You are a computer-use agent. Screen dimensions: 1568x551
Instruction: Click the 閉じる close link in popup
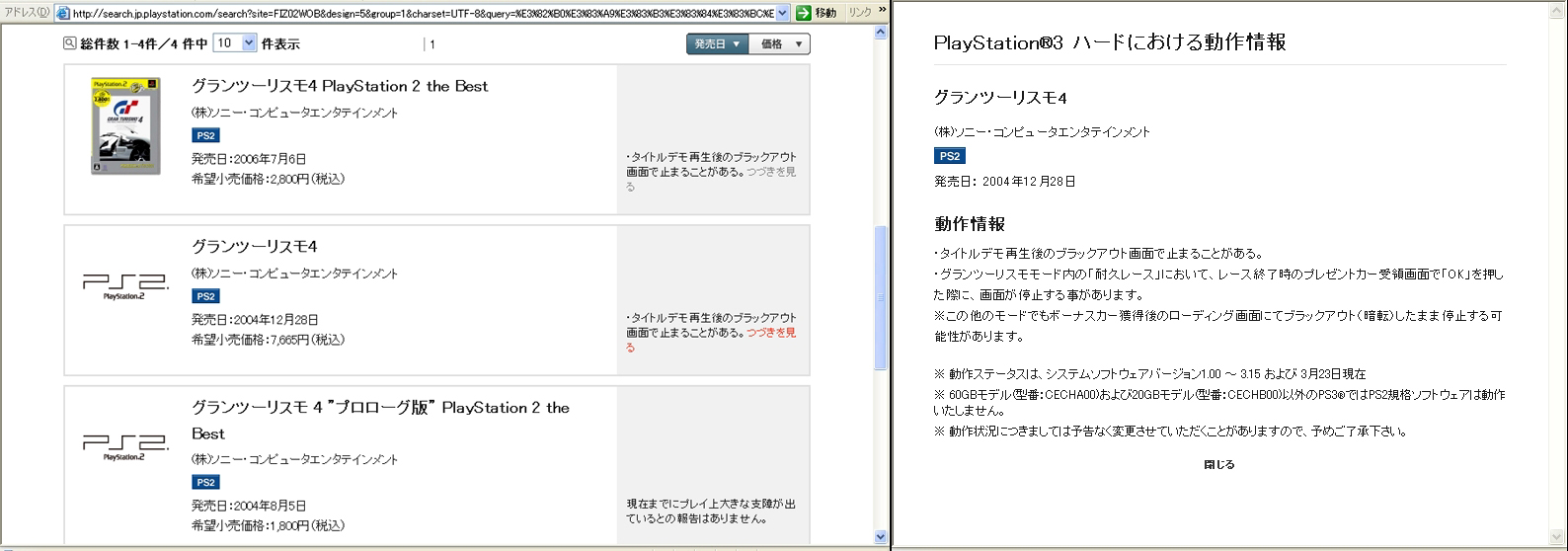click(1218, 464)
